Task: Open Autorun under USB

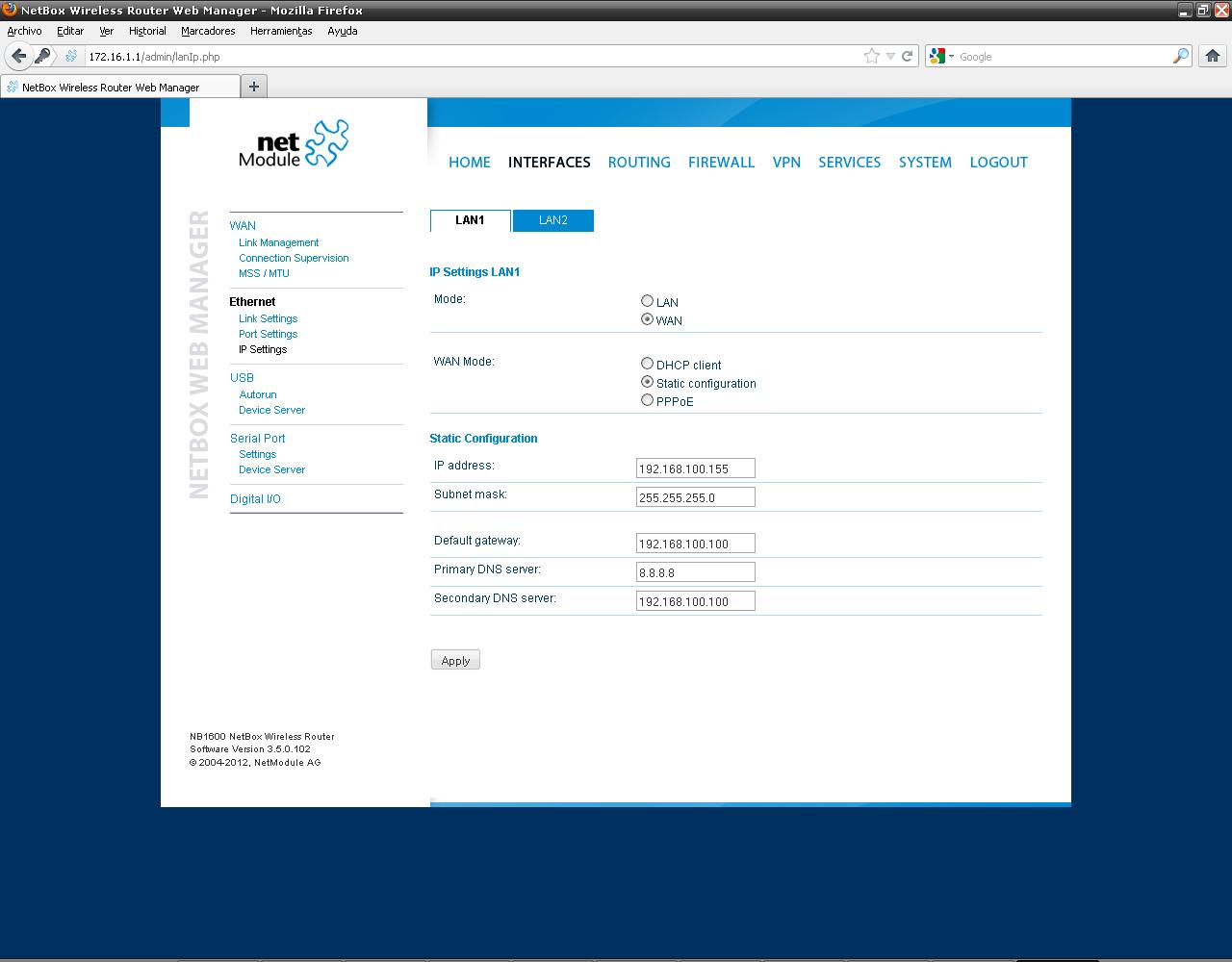Action: pyautogui.click(x=258, y=394)
